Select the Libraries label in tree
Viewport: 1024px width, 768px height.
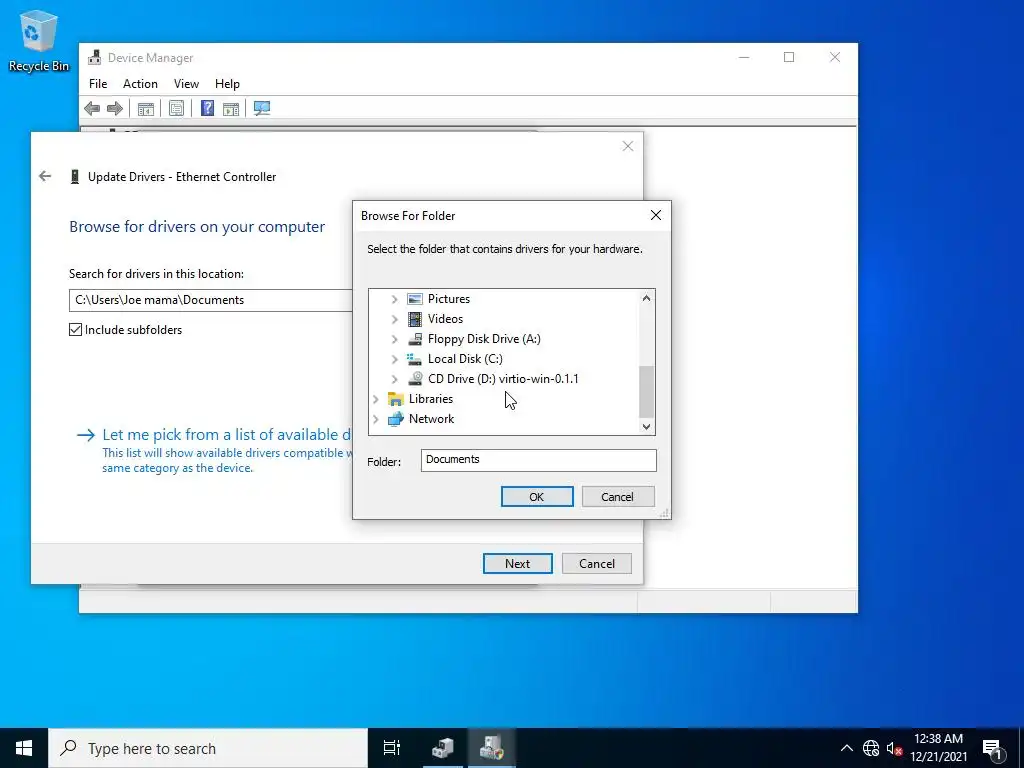click(x=430, y=399)
